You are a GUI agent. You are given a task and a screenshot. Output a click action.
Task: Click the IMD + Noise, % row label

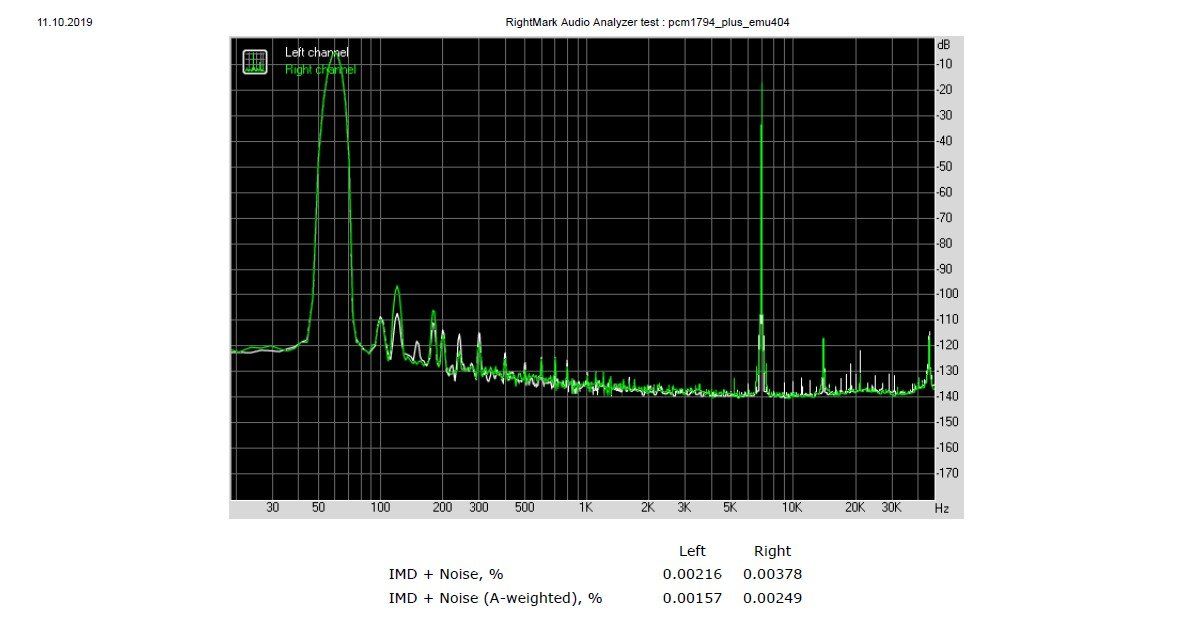[446, 574]
